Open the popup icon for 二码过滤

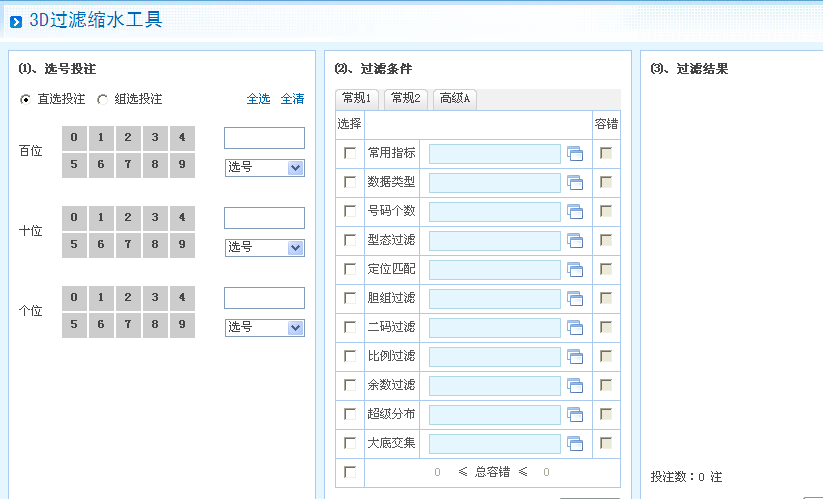click(575, 327)
